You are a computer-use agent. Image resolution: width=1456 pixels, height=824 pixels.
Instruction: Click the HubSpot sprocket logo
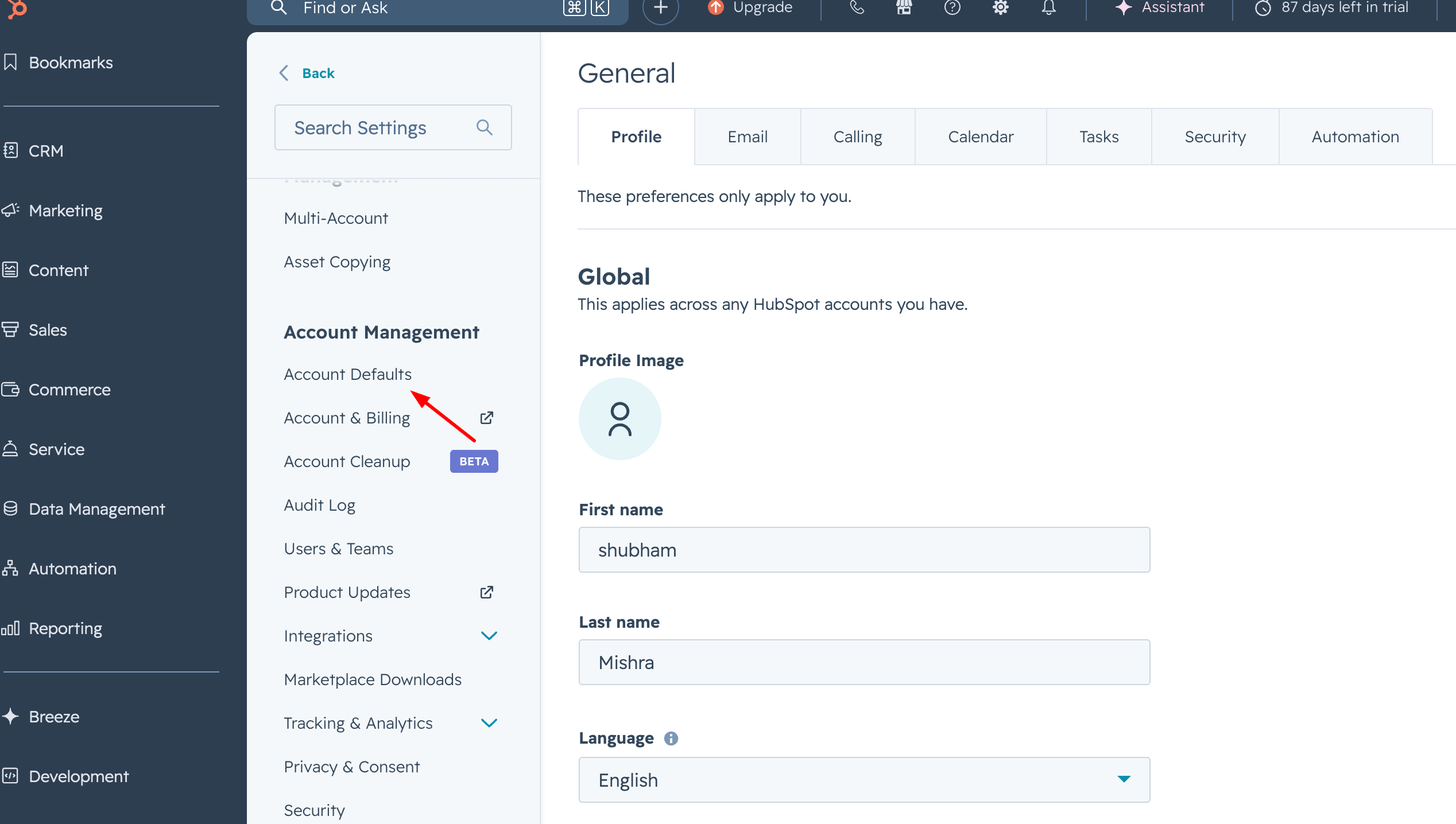pyautogui.click(x=17, y=8)
